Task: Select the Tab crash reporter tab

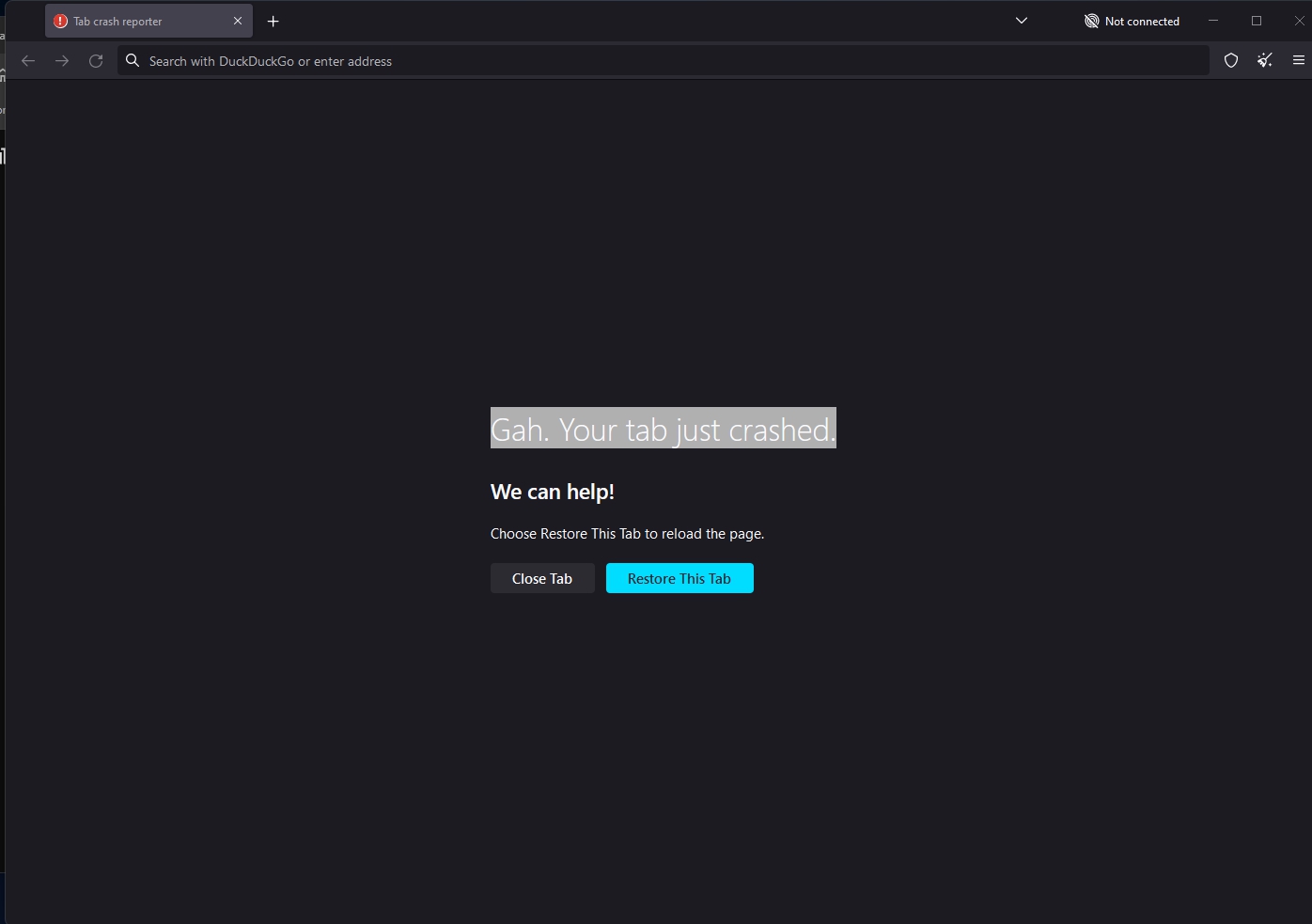Action: point(132,21)
